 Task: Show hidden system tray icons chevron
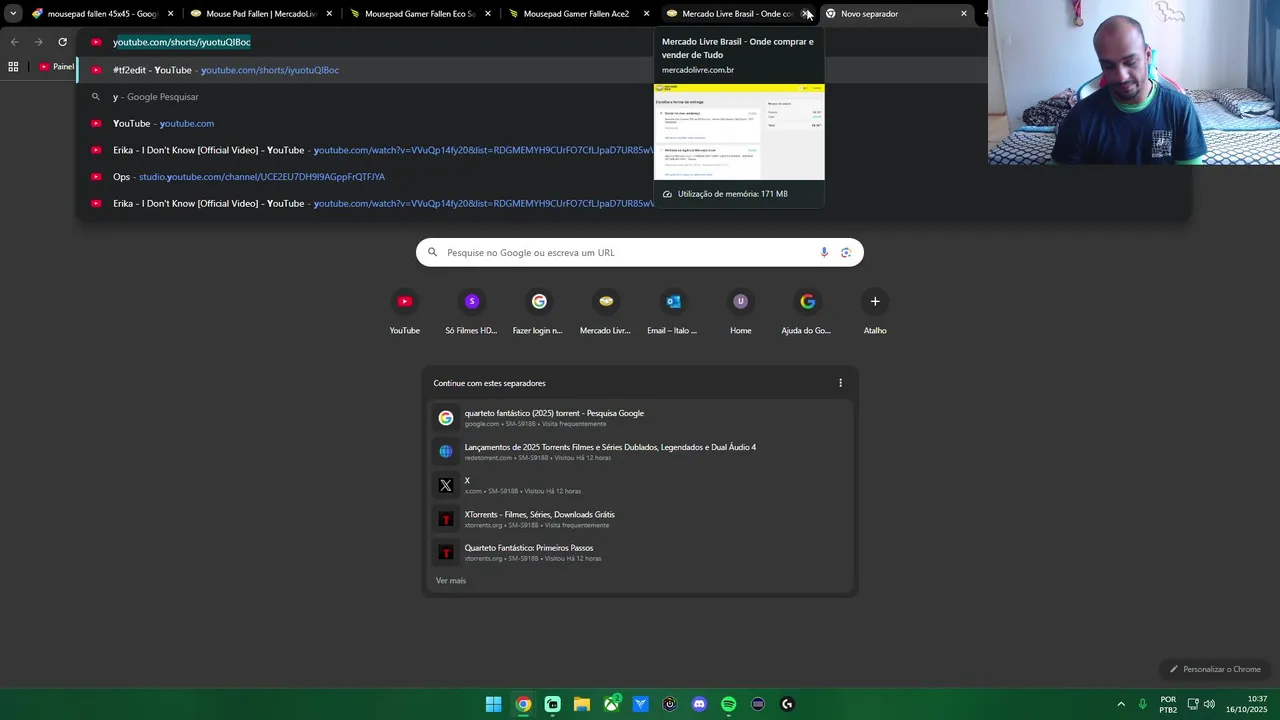1121,704
